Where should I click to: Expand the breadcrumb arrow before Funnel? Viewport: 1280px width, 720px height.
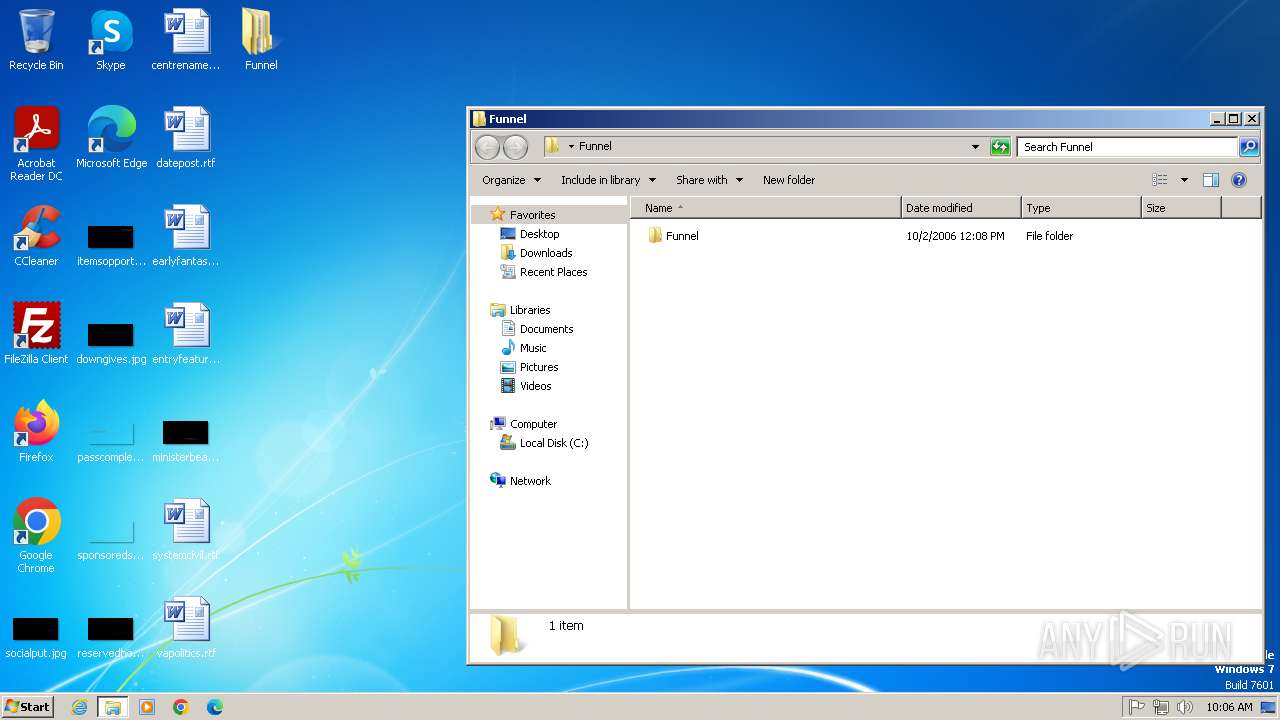point(571,147)
